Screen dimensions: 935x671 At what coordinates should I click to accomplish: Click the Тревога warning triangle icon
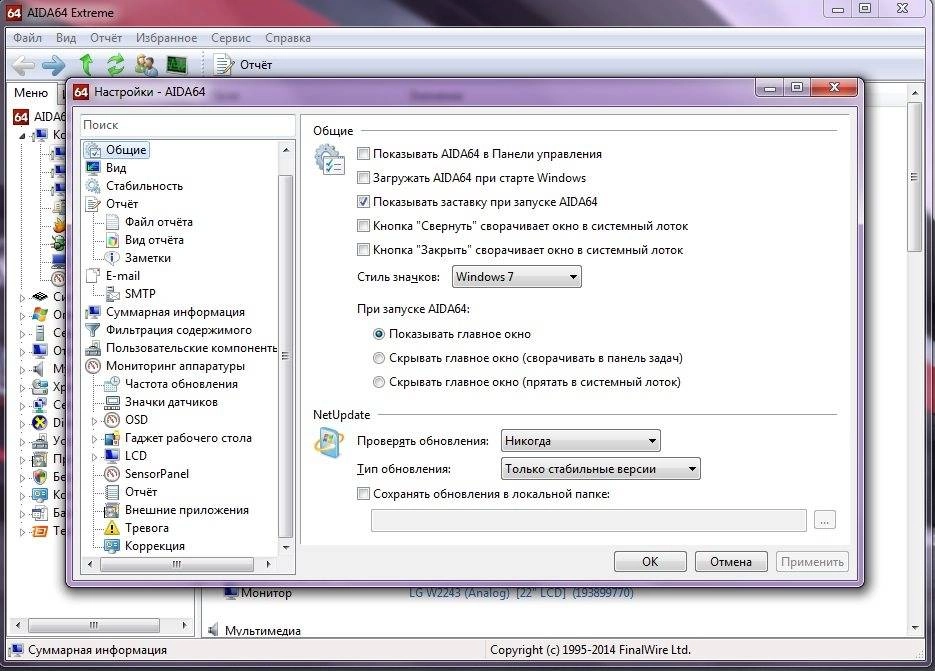pos(112,528)
